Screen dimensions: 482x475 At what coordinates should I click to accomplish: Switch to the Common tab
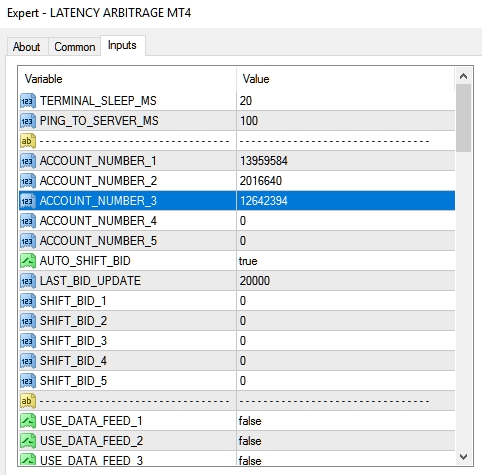tap(75, 47)
